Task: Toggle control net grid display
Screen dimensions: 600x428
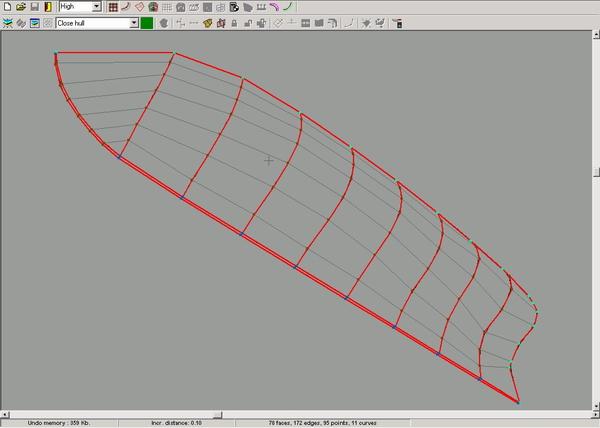Action: pyautogui.click(x=113, y=7)
